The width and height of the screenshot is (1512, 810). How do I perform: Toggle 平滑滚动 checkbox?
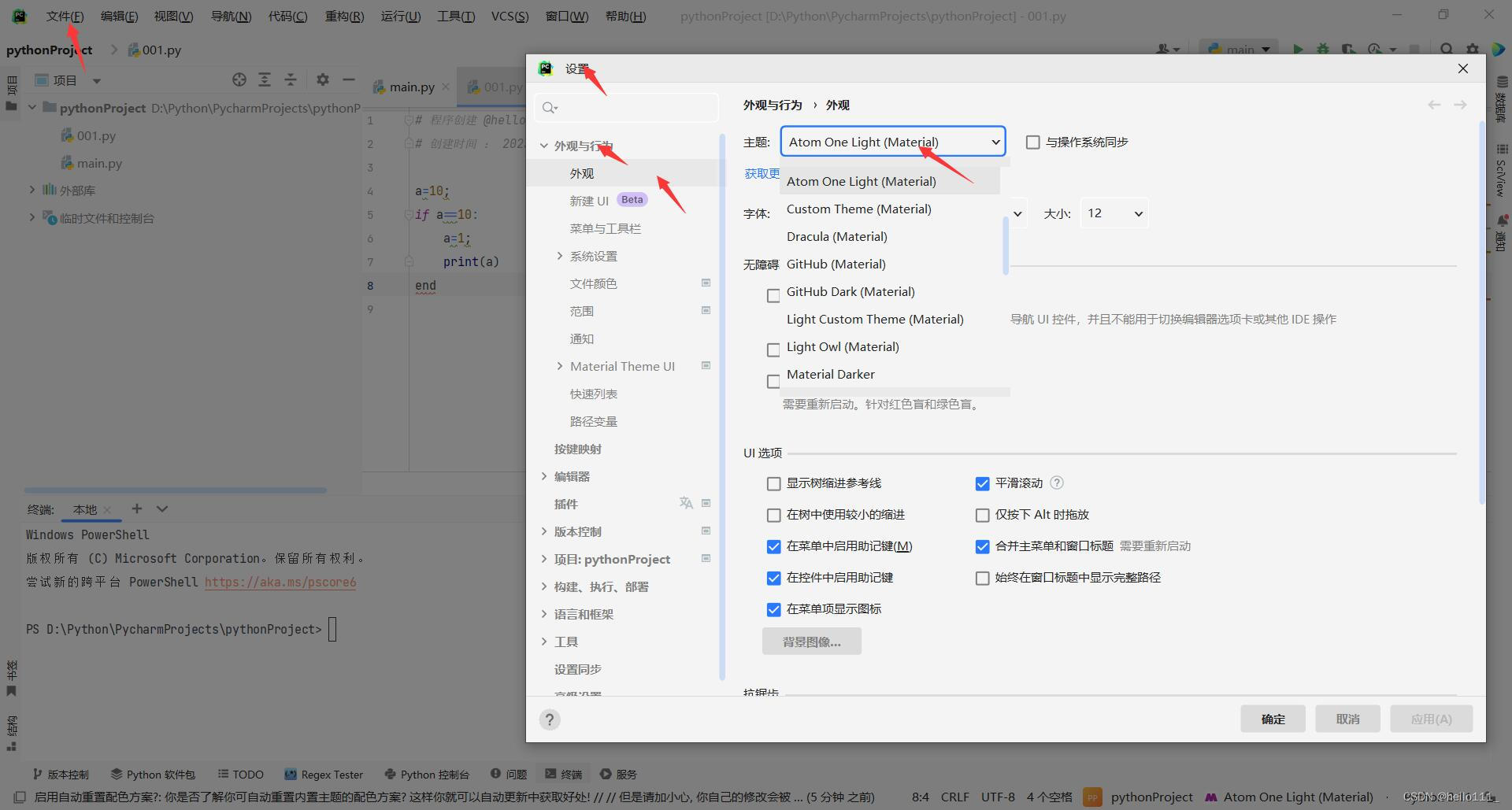point(982,483)
